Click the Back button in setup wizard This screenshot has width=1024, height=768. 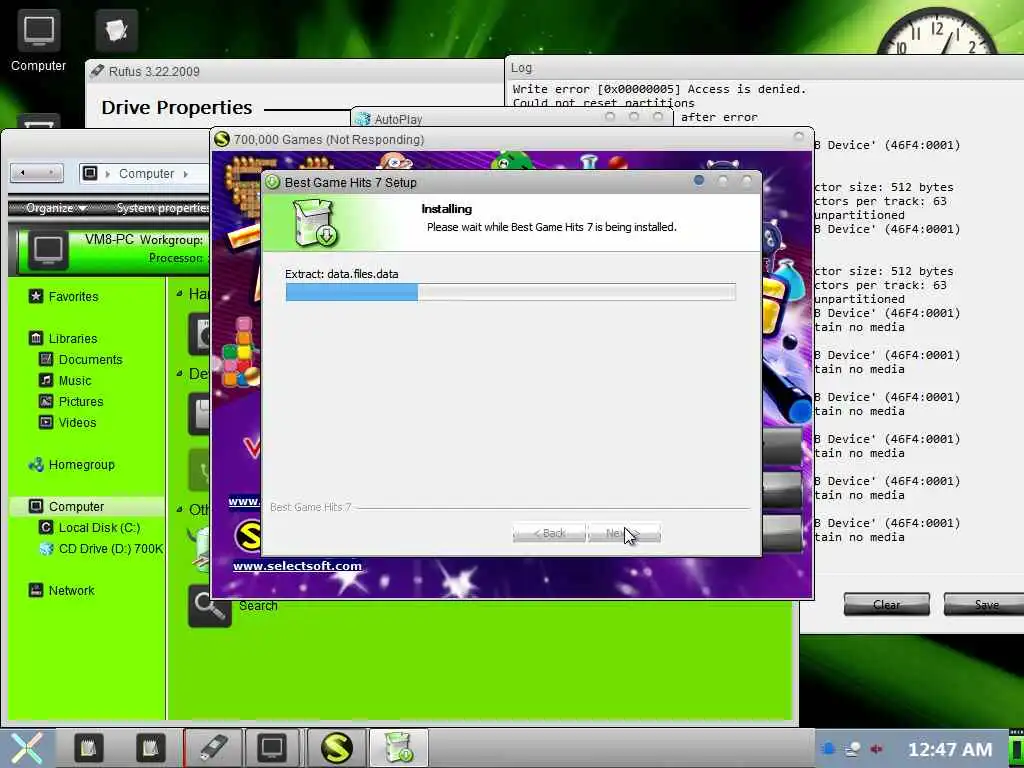(x=549, y=533)
